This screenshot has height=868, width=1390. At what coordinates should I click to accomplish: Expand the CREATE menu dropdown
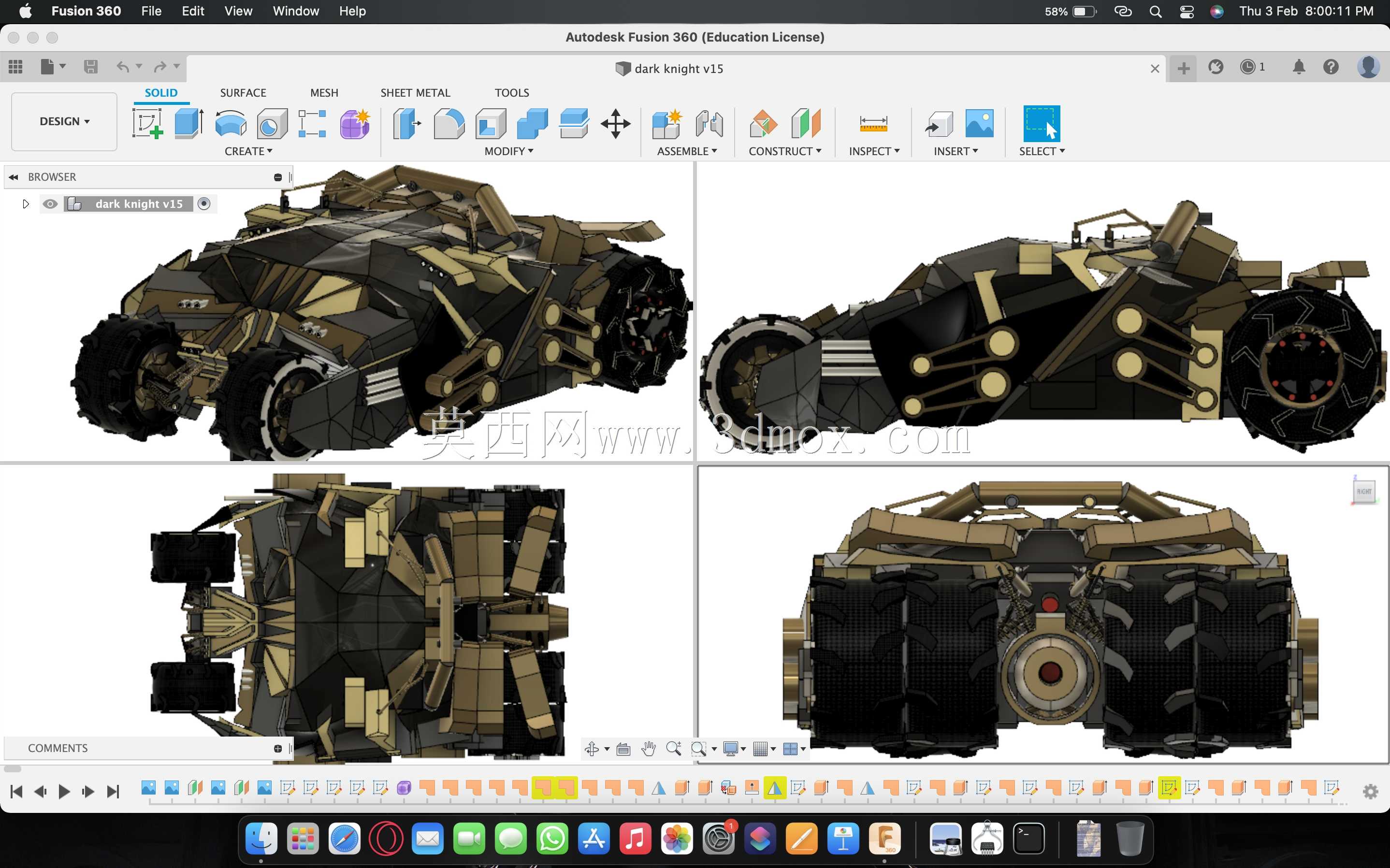click(x=248, y=151)
